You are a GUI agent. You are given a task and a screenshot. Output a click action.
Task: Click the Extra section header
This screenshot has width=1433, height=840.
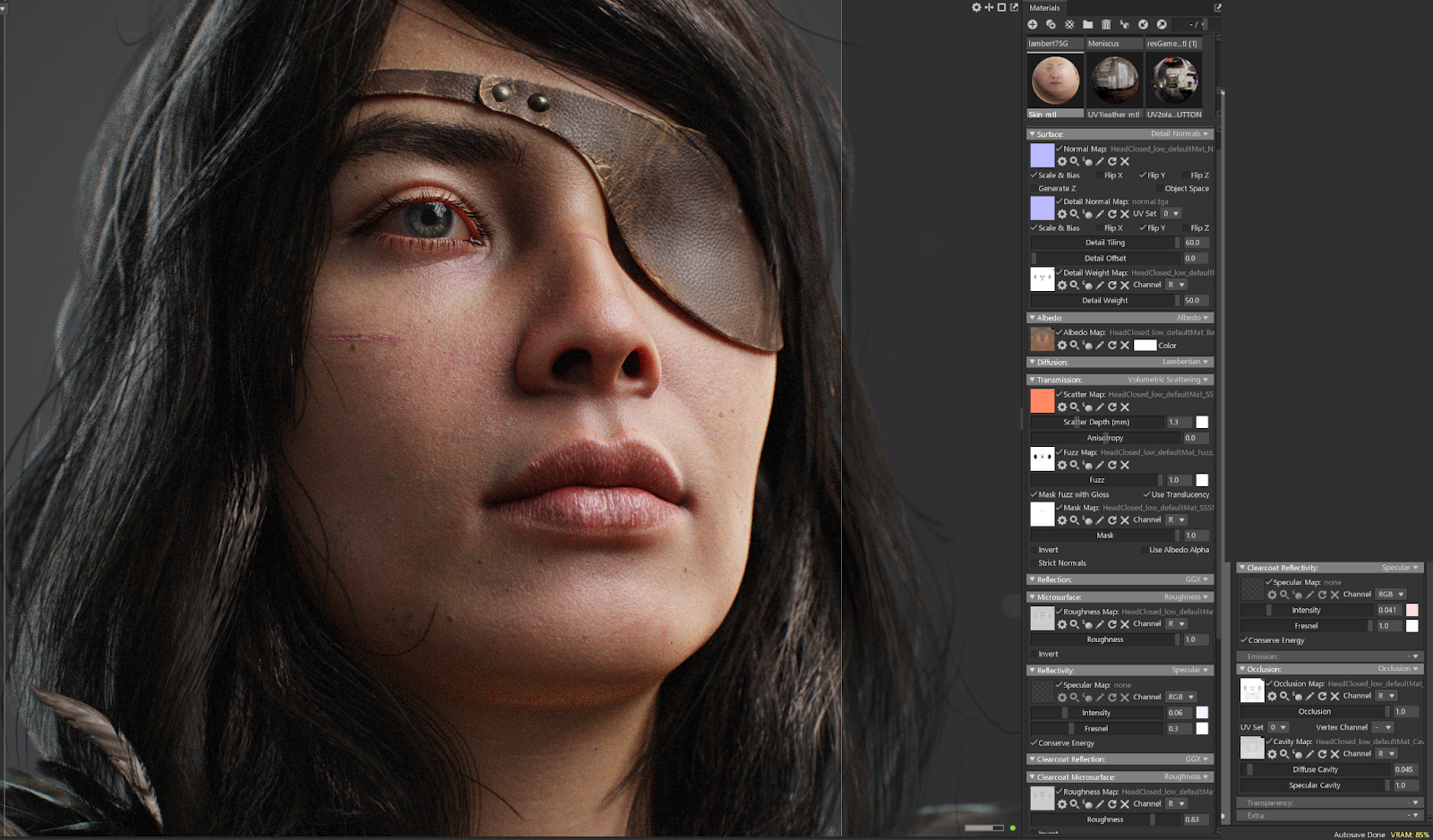(x=1330, y=816)
